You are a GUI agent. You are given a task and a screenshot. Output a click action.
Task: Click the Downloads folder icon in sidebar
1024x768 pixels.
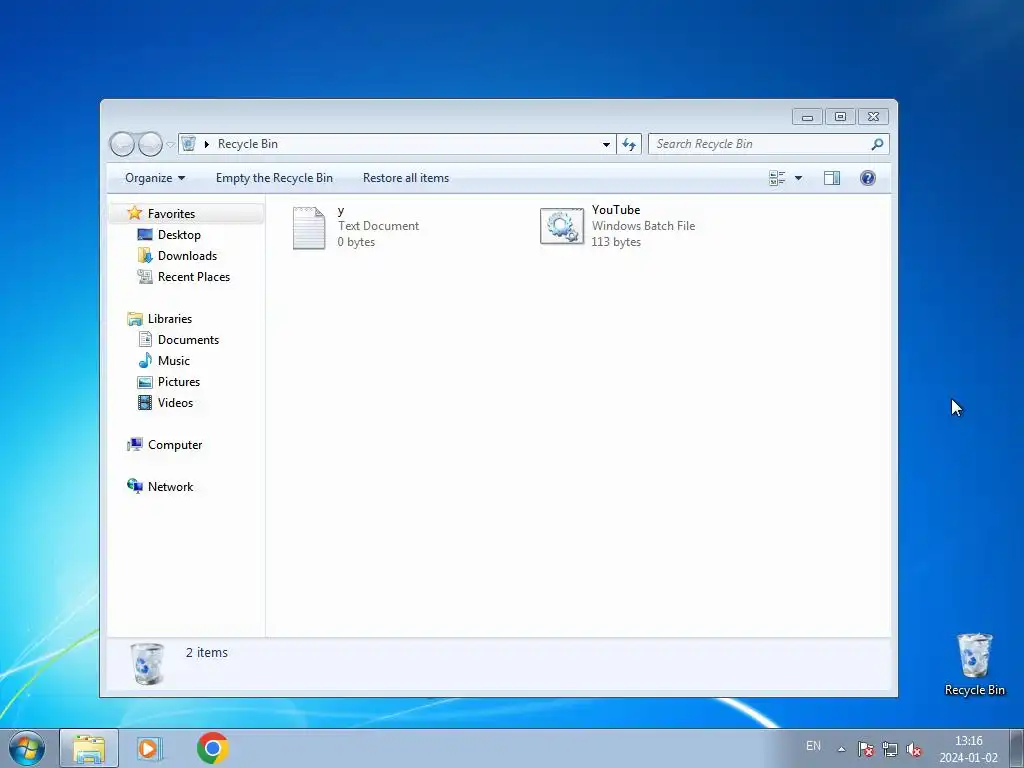[x=145, y=255]
